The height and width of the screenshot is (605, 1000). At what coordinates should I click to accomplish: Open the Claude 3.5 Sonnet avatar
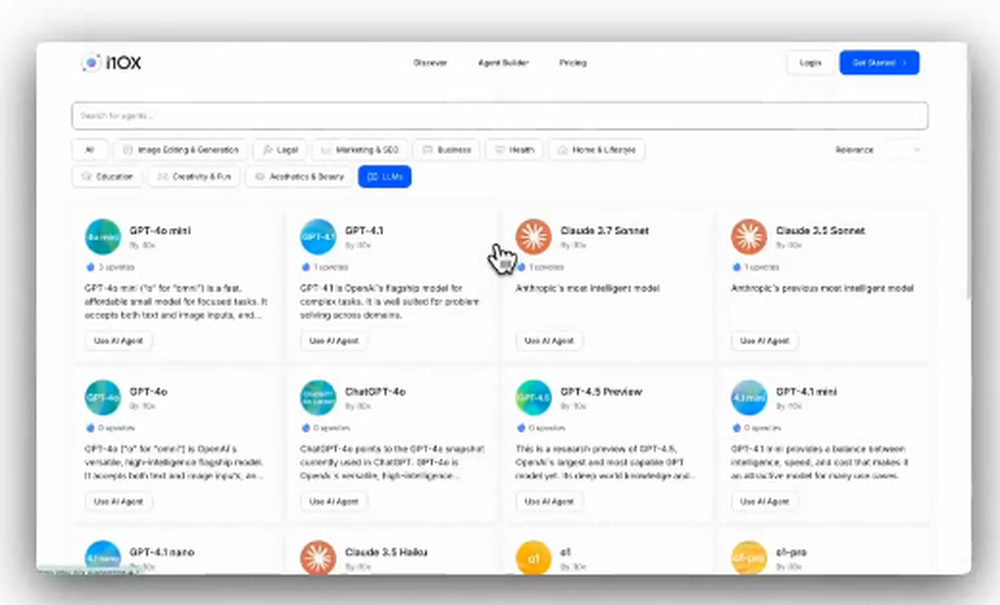749,237
